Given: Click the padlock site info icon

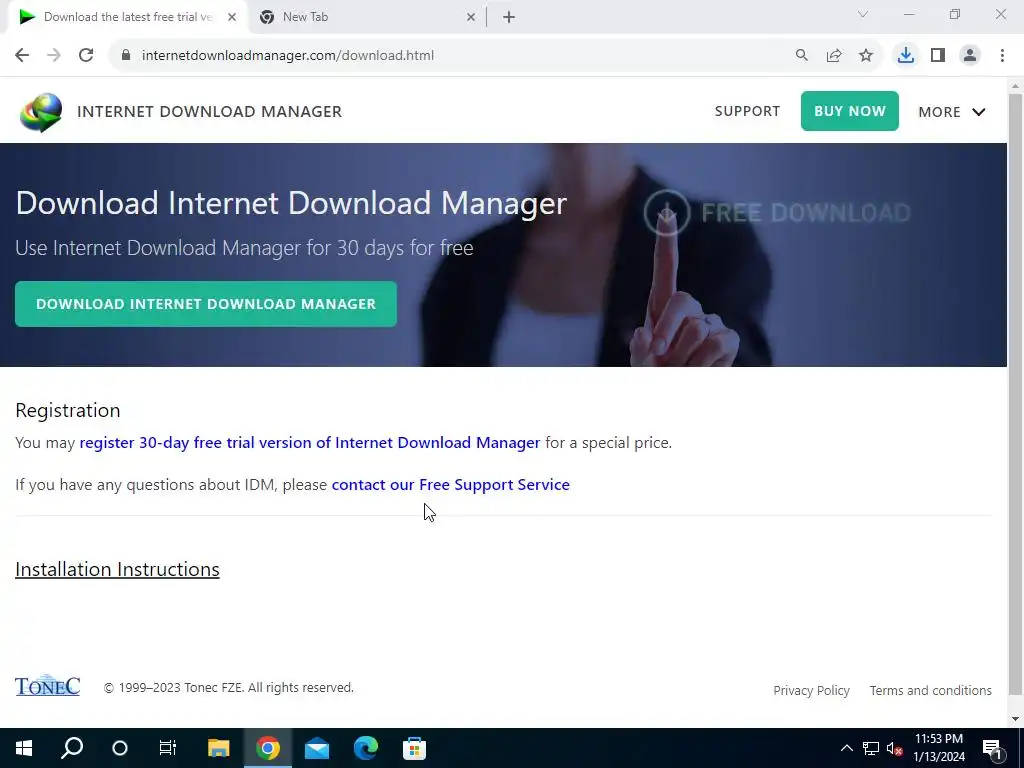Looking at the screenshot, I should point(126,56).
